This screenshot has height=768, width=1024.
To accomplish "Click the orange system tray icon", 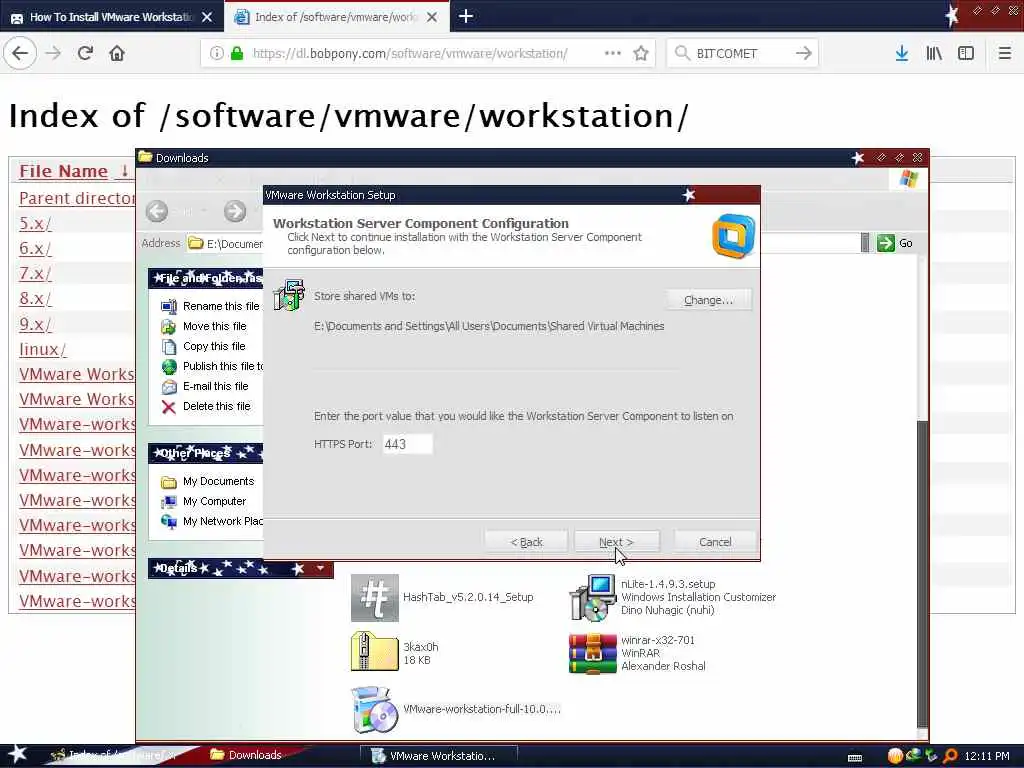I will (x=895, y=756).
